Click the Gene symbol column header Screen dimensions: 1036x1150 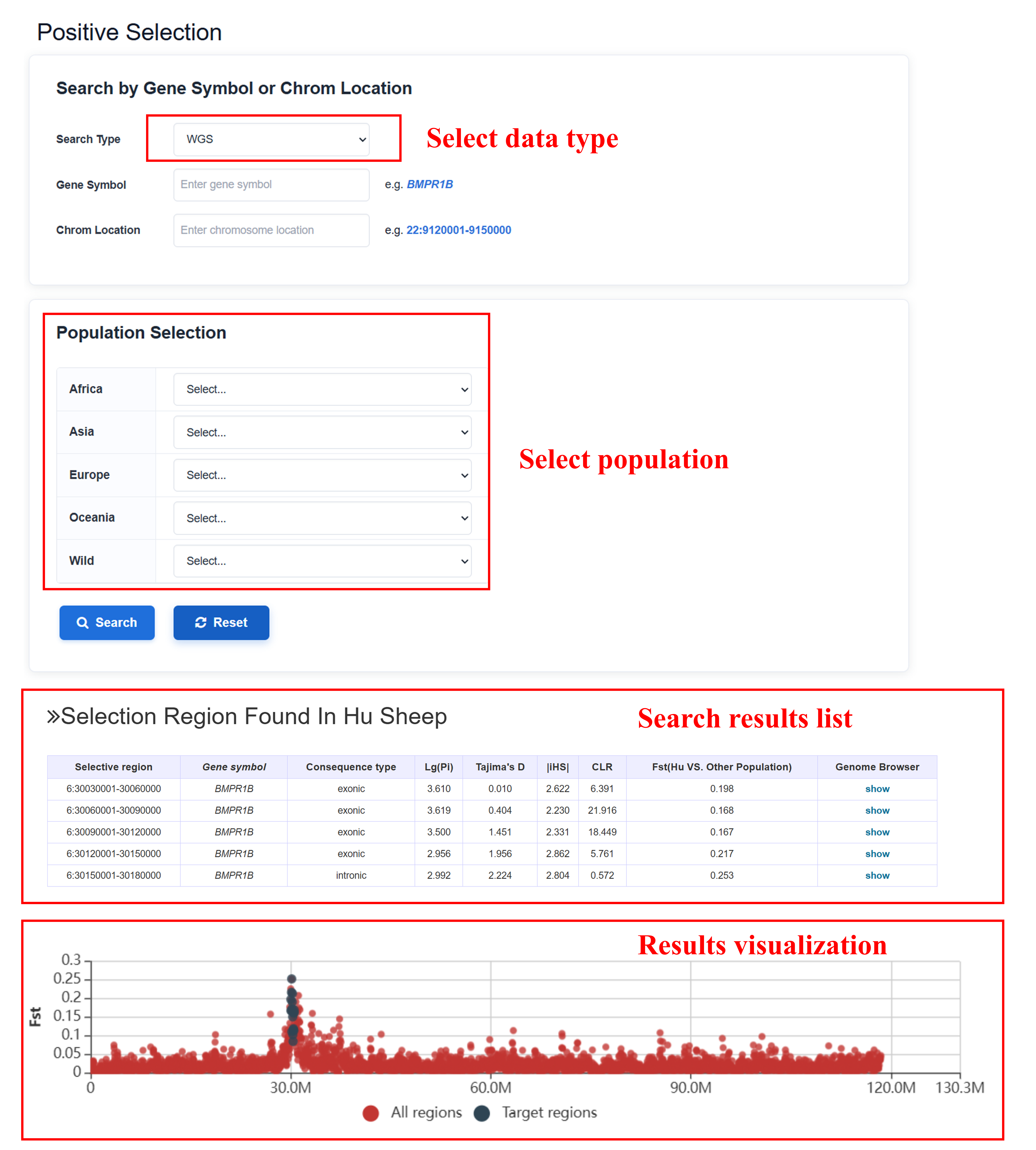(x=234, y=767)
